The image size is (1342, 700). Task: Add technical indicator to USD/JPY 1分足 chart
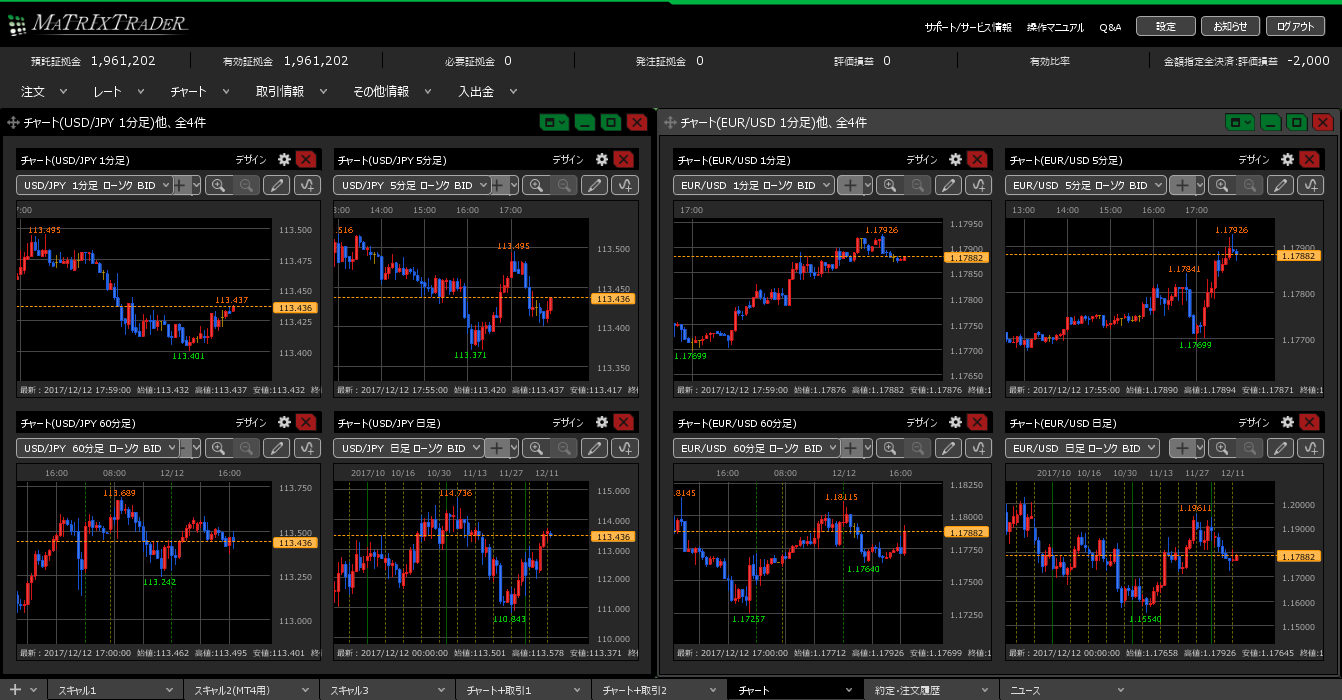click(x=307, y=185)
